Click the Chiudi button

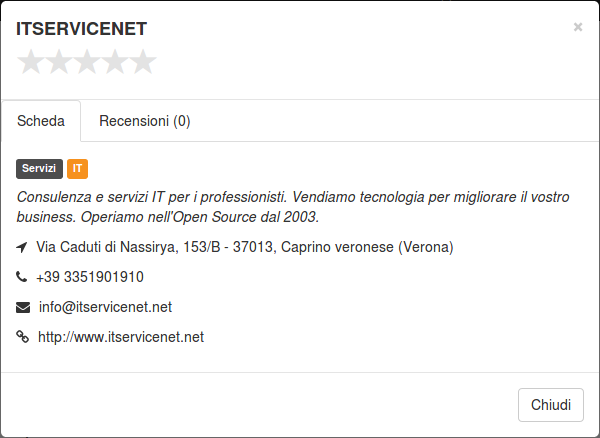[x=551, y=405]
